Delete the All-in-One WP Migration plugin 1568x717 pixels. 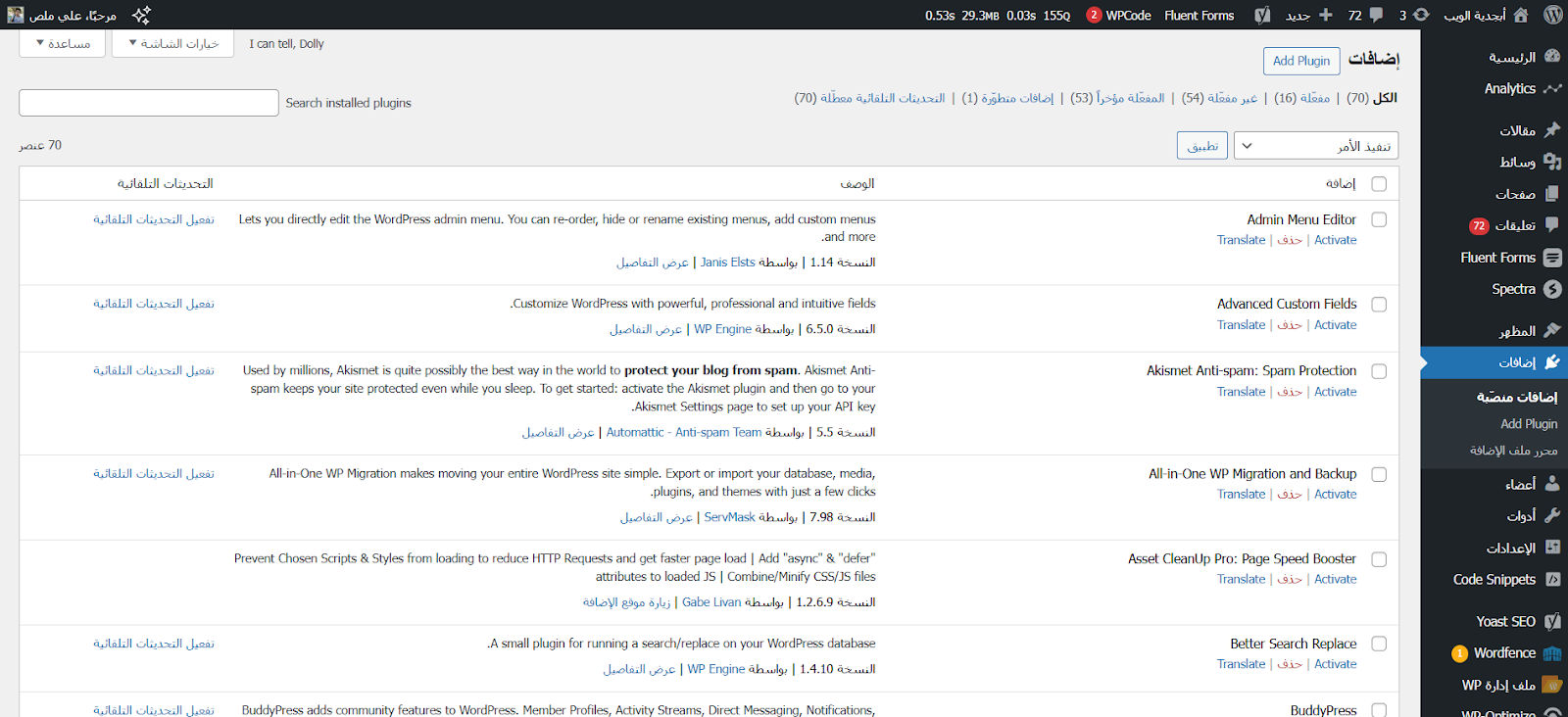[x=1290, y=495]
